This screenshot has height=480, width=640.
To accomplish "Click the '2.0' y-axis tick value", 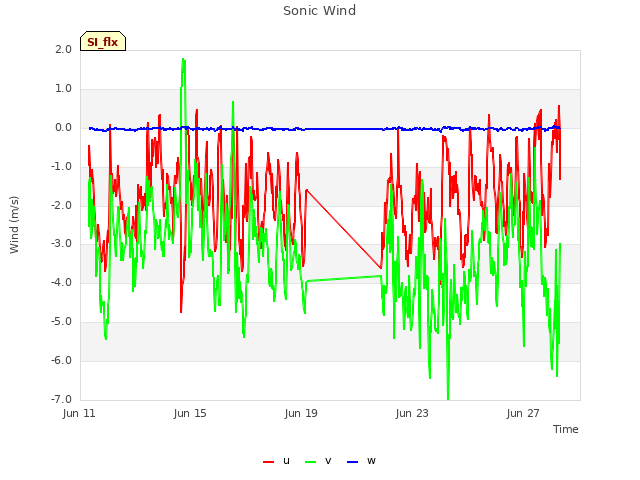I will coord(63,49).
